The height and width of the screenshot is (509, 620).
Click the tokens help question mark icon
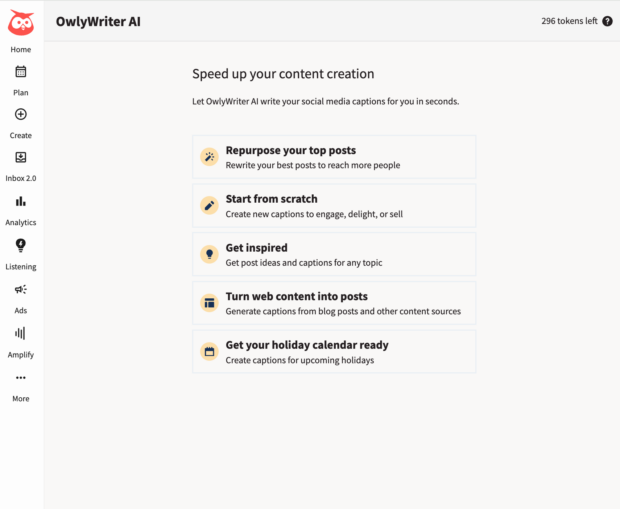point(607,21)
